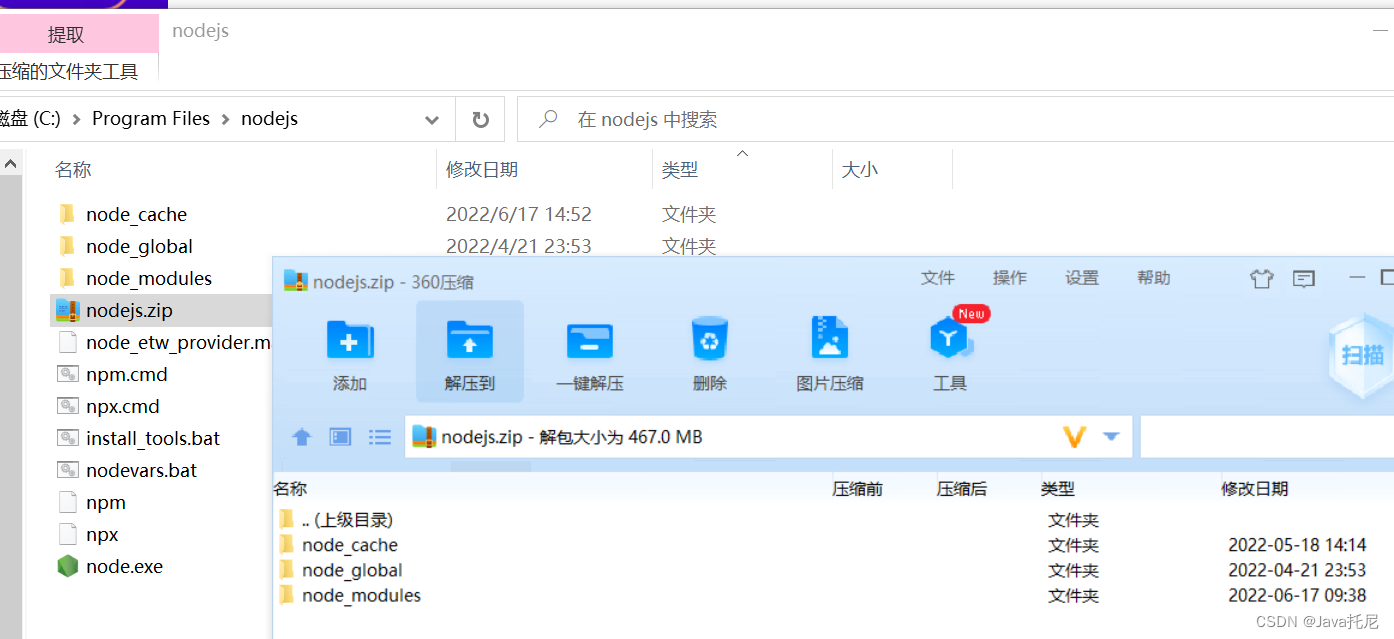Select the npx.cmd file

pos(123,406)
